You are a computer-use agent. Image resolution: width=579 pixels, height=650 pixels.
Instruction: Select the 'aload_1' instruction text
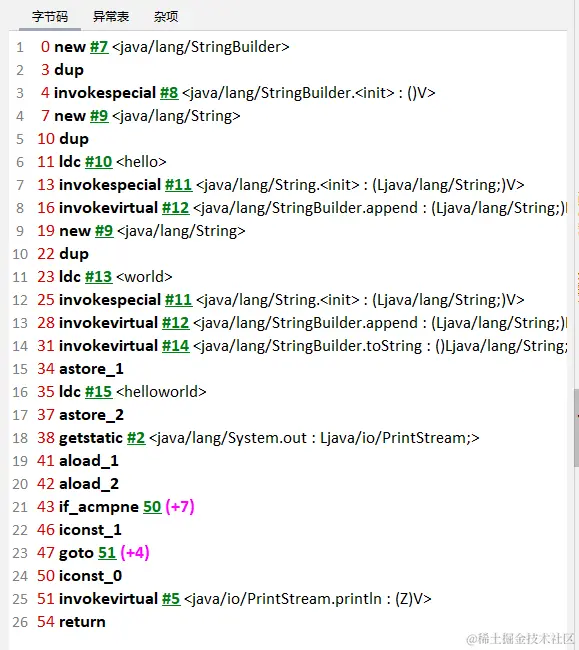click(89, 461)
